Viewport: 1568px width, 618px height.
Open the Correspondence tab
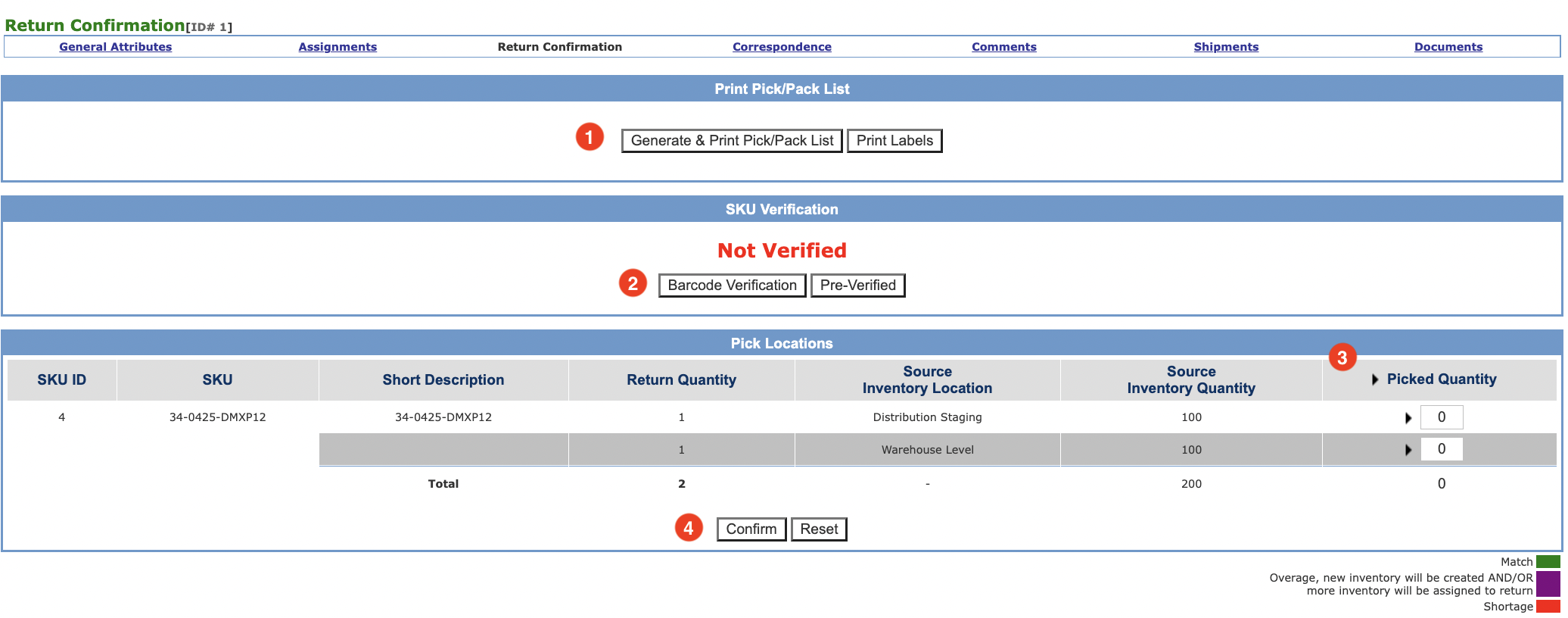(782, 47)
